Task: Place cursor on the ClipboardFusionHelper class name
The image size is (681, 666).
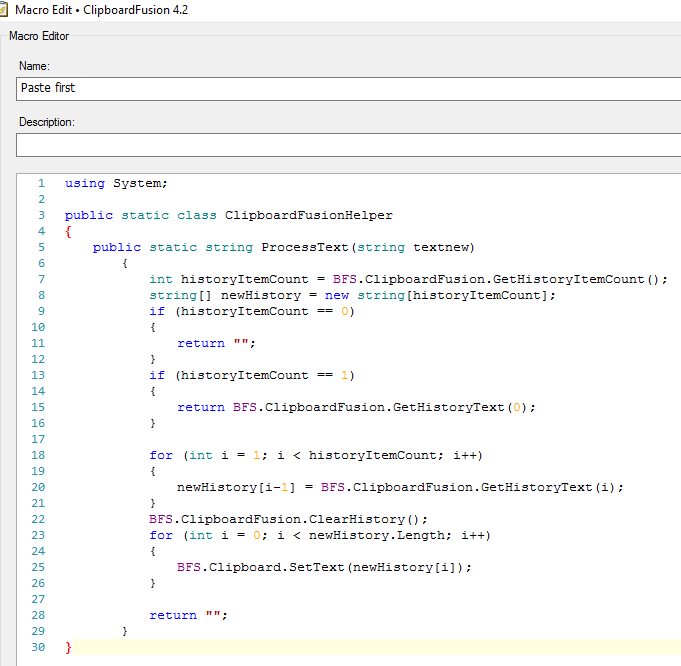Action: 309,215
